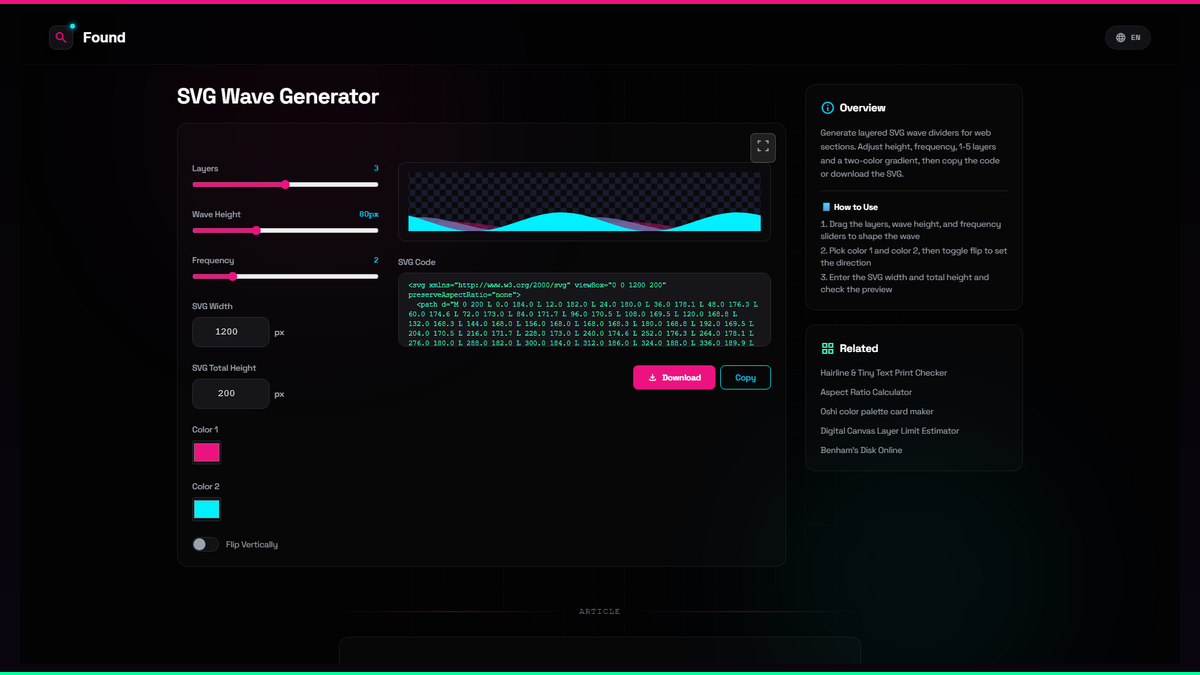Viewport: 1200px width, 675px height.
Task: Adjust the Layers slider
Action: point(285,184)
